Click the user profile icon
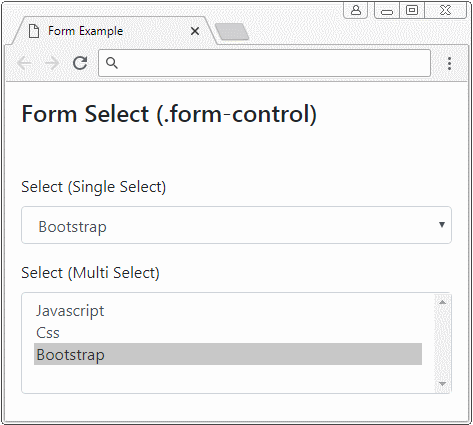Screen dimensions: 473x425 pos(356,10)
